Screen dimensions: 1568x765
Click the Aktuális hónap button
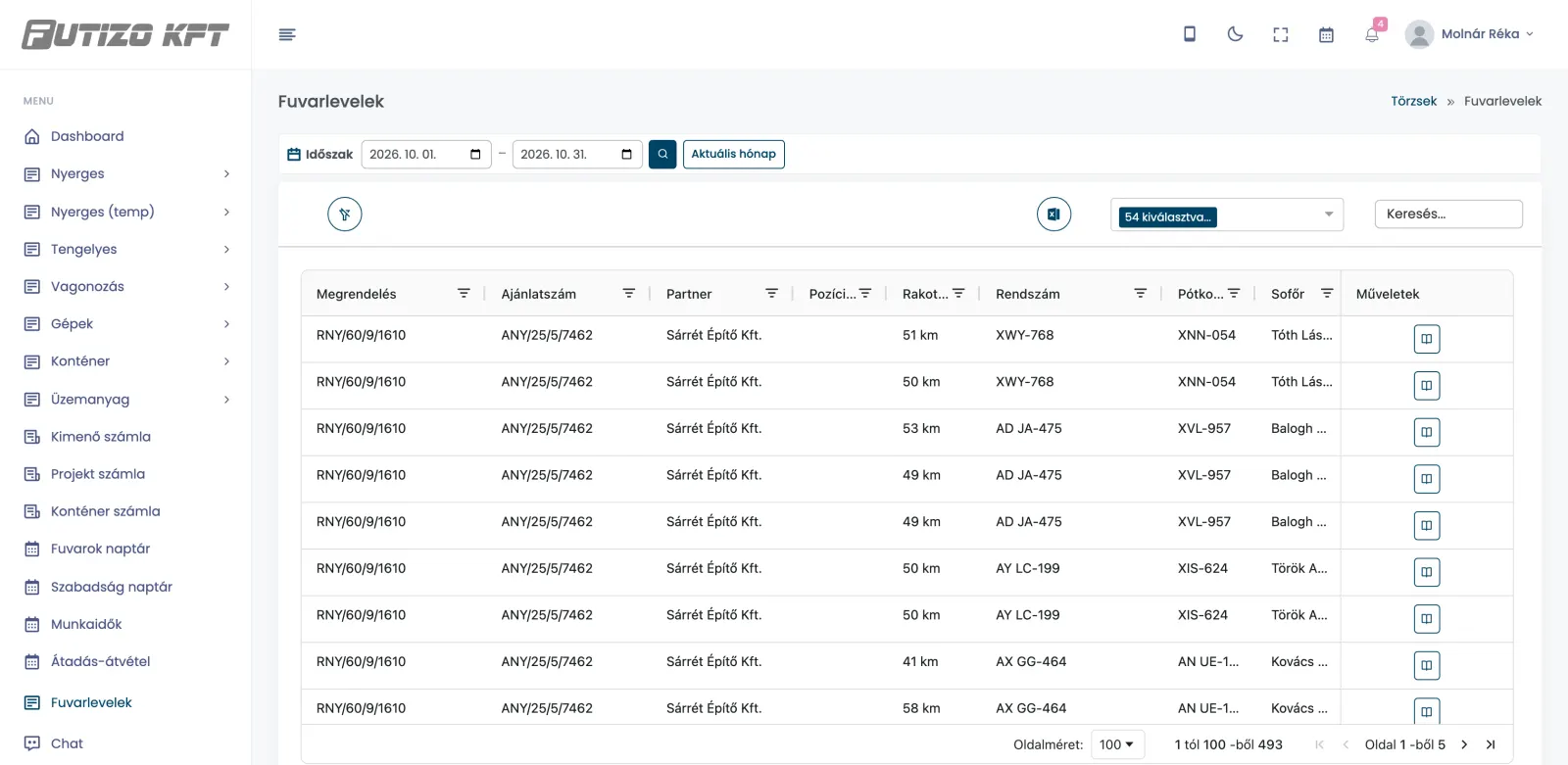(x=734, y=154)
